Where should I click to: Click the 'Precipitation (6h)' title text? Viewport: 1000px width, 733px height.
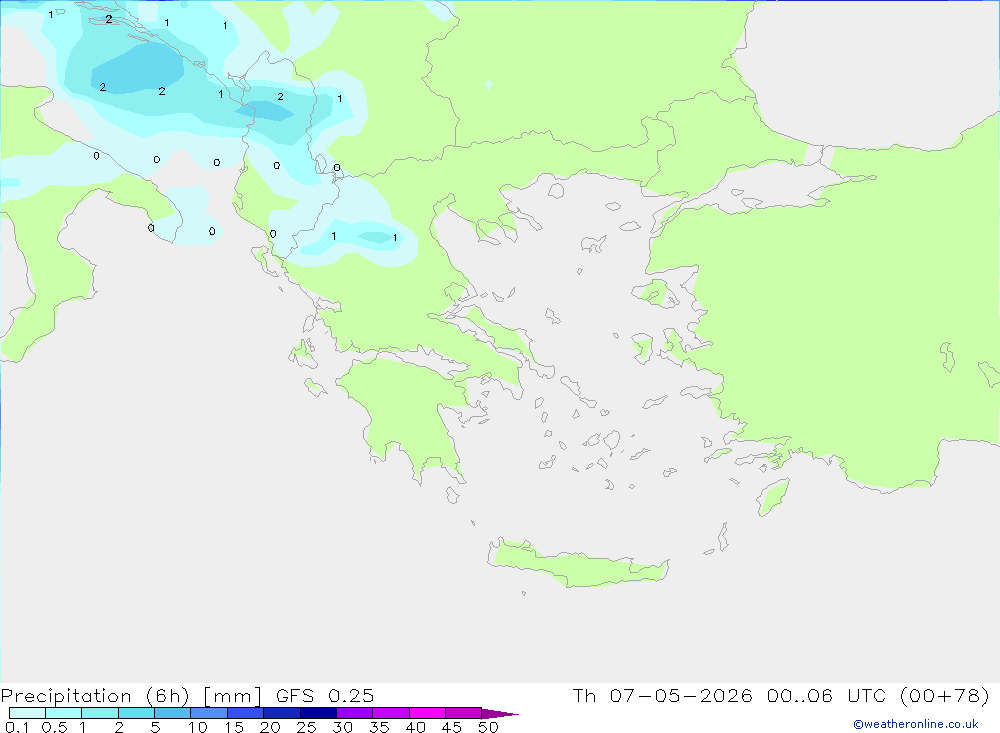pyautogui.click(x=95, y=696)
